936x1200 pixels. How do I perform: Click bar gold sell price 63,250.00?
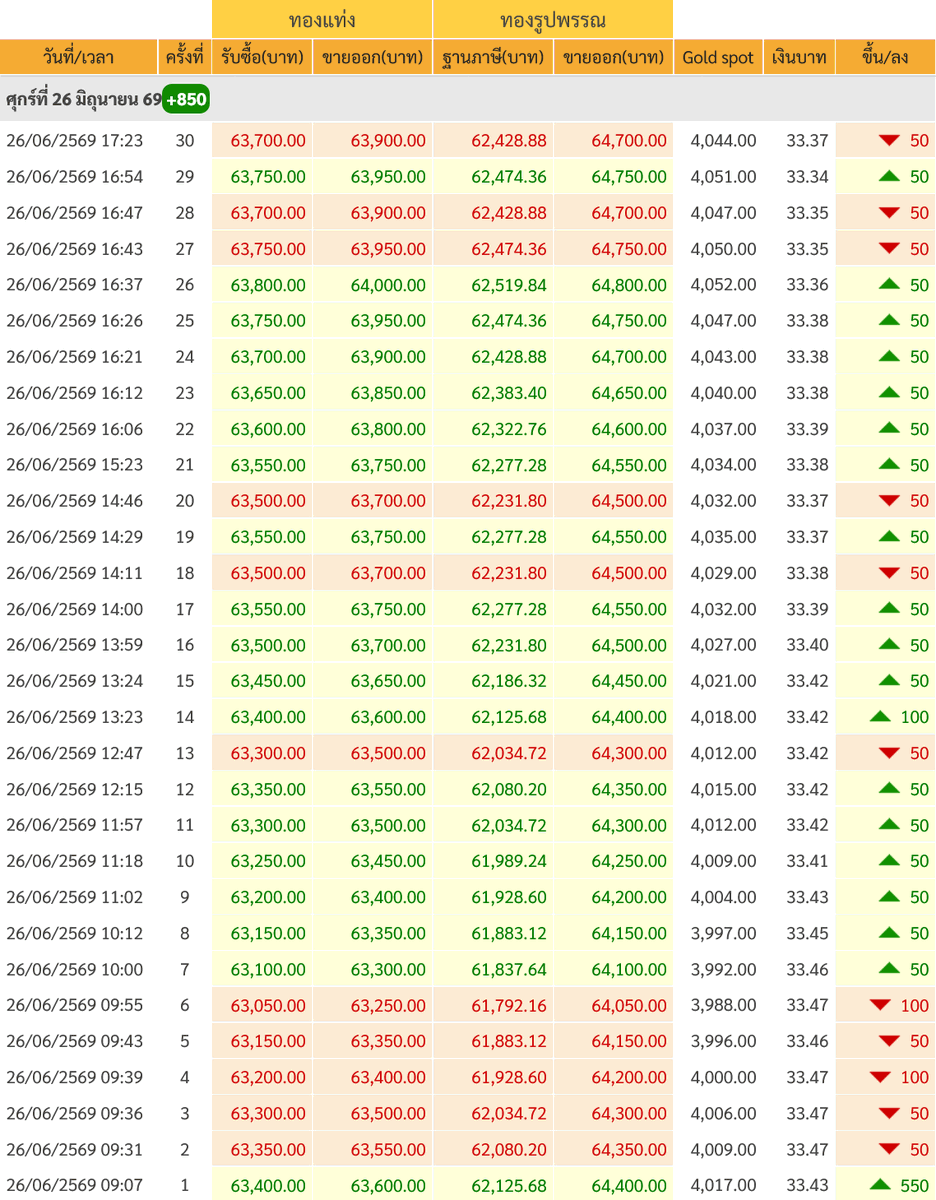[x=388, y=1005]
